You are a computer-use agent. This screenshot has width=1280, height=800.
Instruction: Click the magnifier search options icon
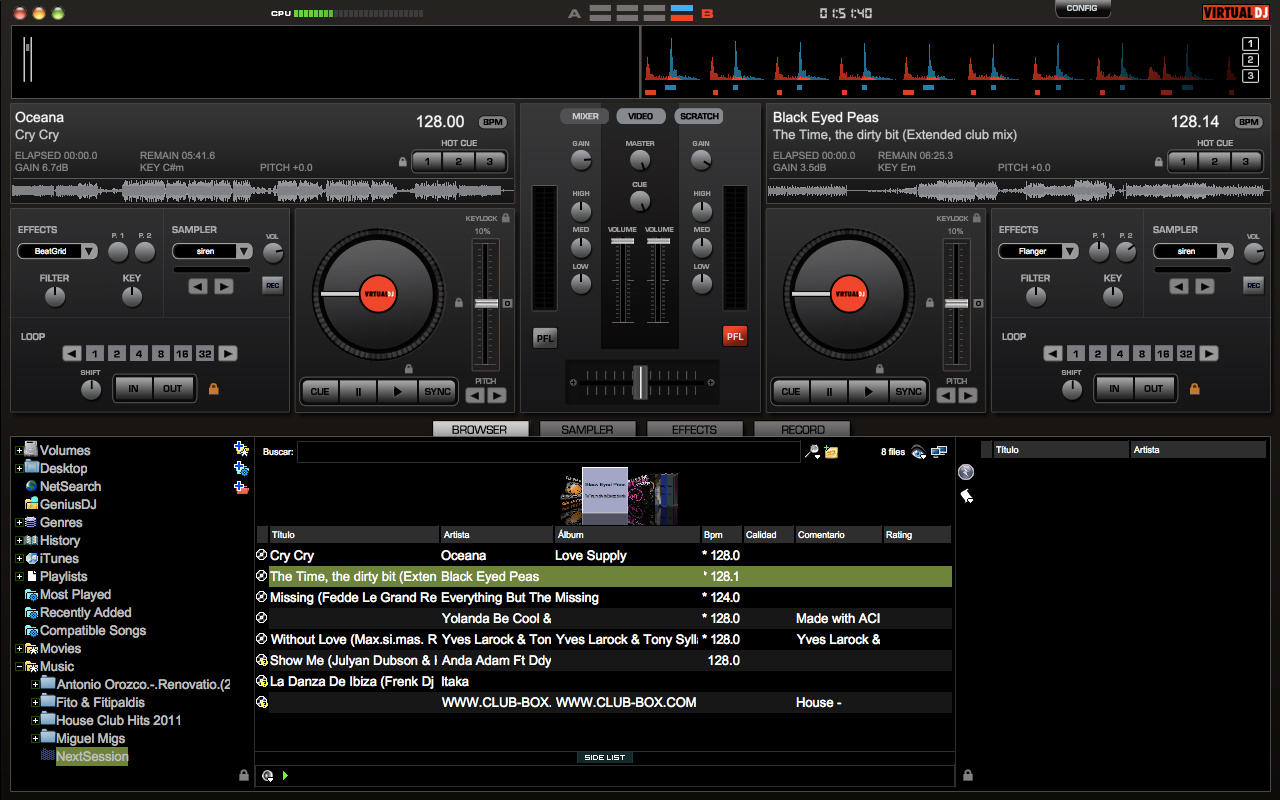(813, 452)
